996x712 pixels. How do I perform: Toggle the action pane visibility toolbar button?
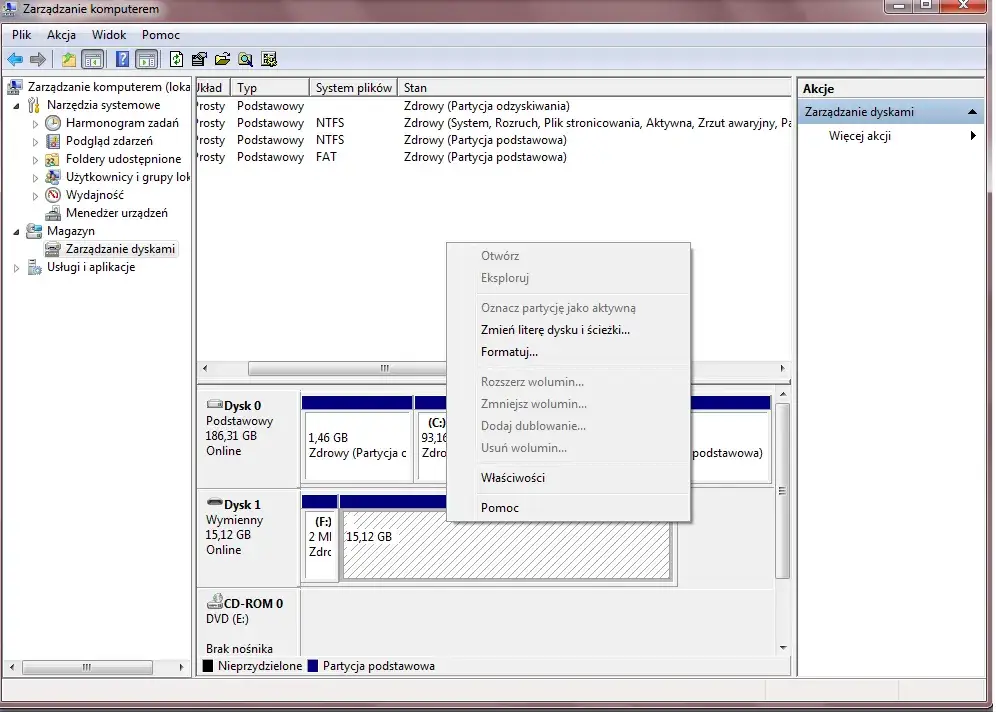[147, 59]
